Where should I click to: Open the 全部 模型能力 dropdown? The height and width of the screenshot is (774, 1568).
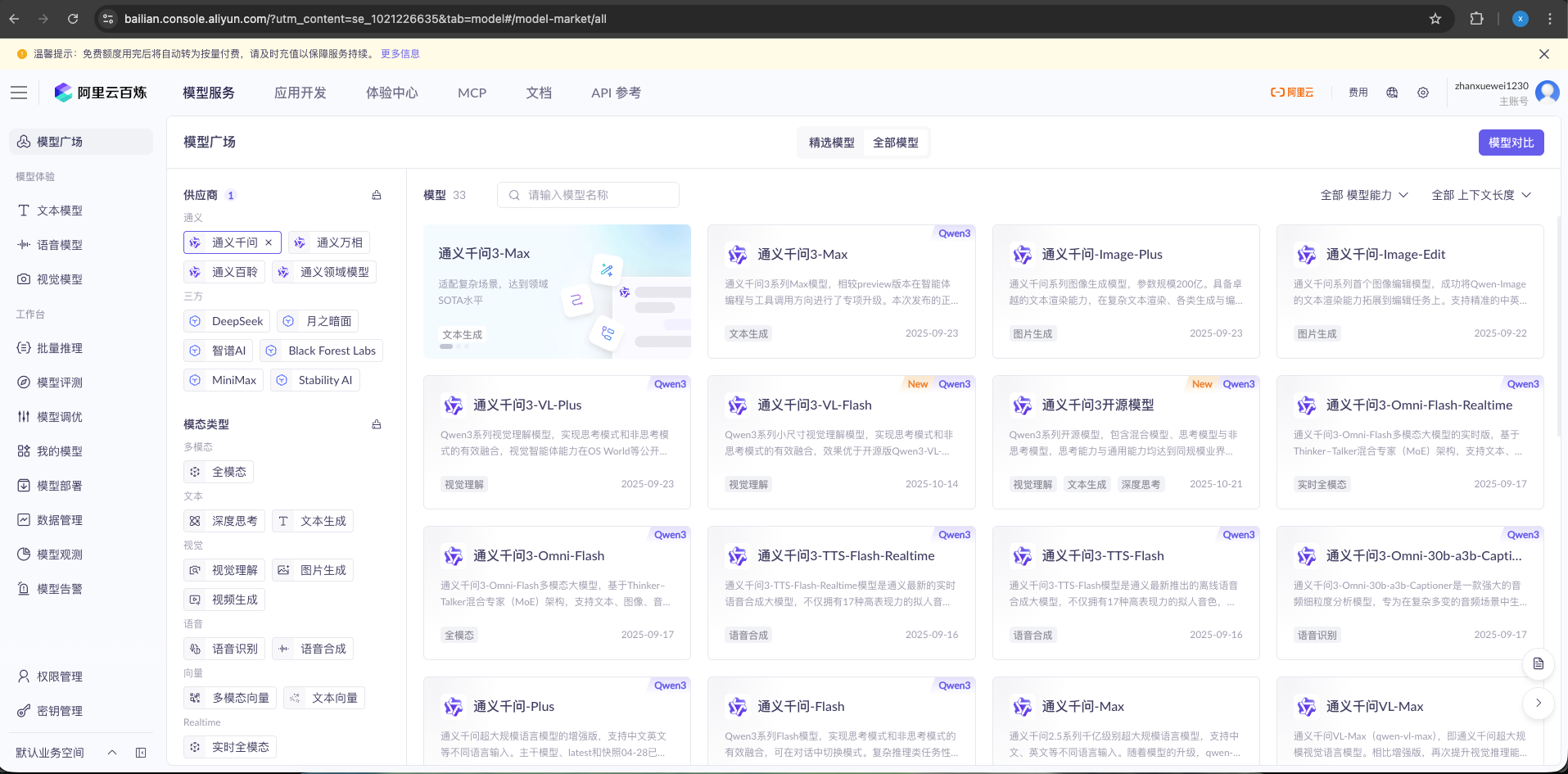click(1363, 195)
